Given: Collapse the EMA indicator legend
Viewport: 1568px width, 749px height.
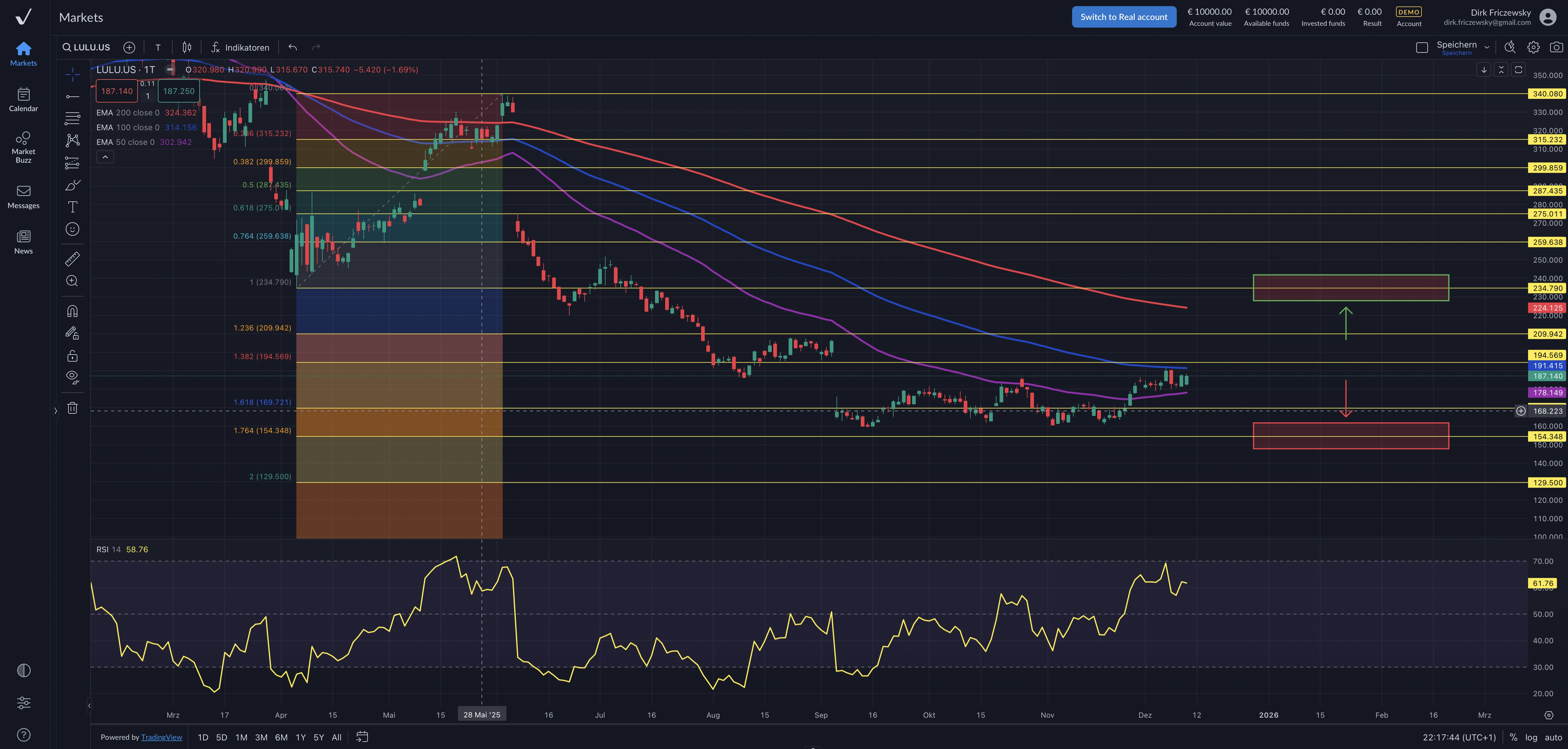Looking at the screenshot, I should [105, 157].
